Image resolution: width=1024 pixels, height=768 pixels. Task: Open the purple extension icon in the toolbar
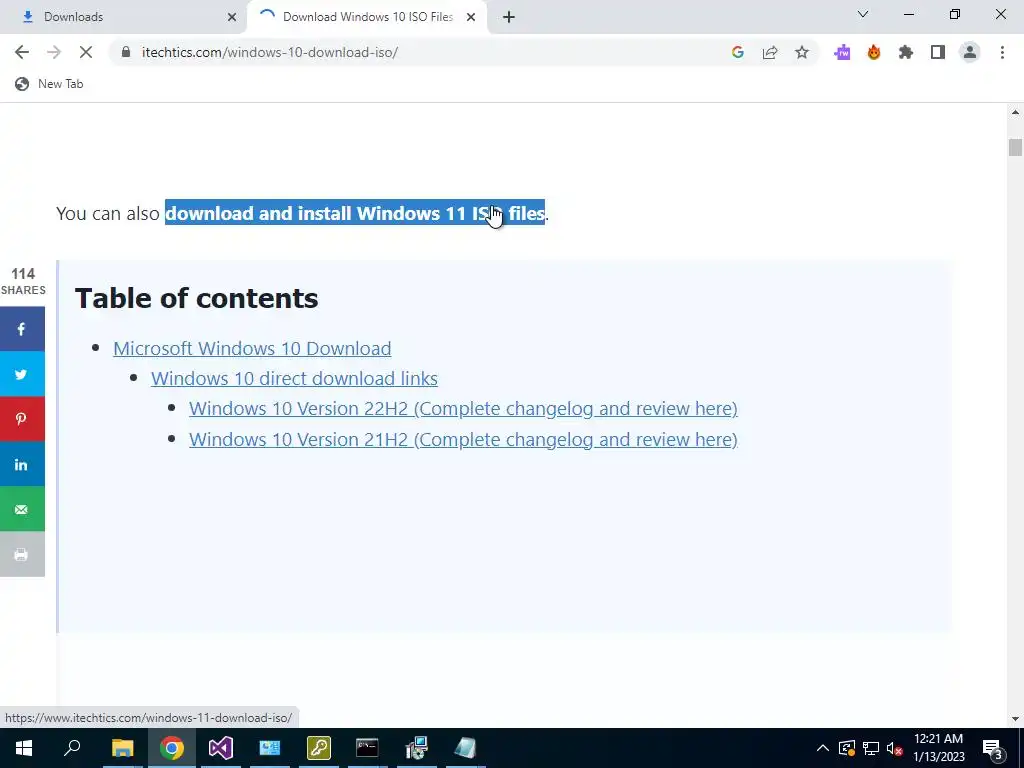(x=842, y=52)
